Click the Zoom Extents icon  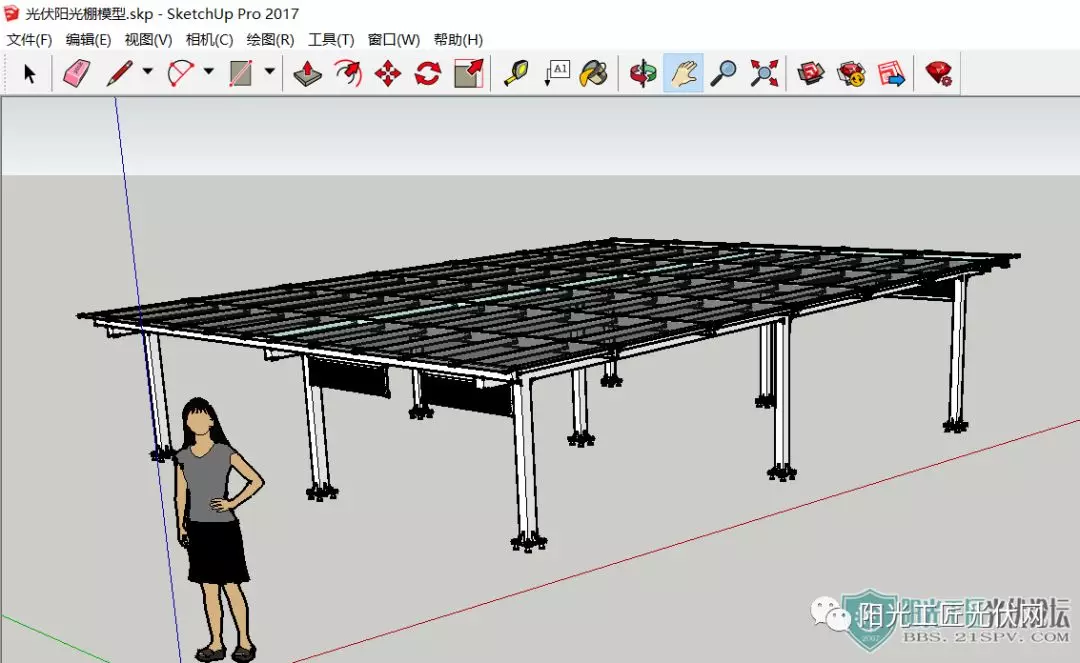(764, 73)
